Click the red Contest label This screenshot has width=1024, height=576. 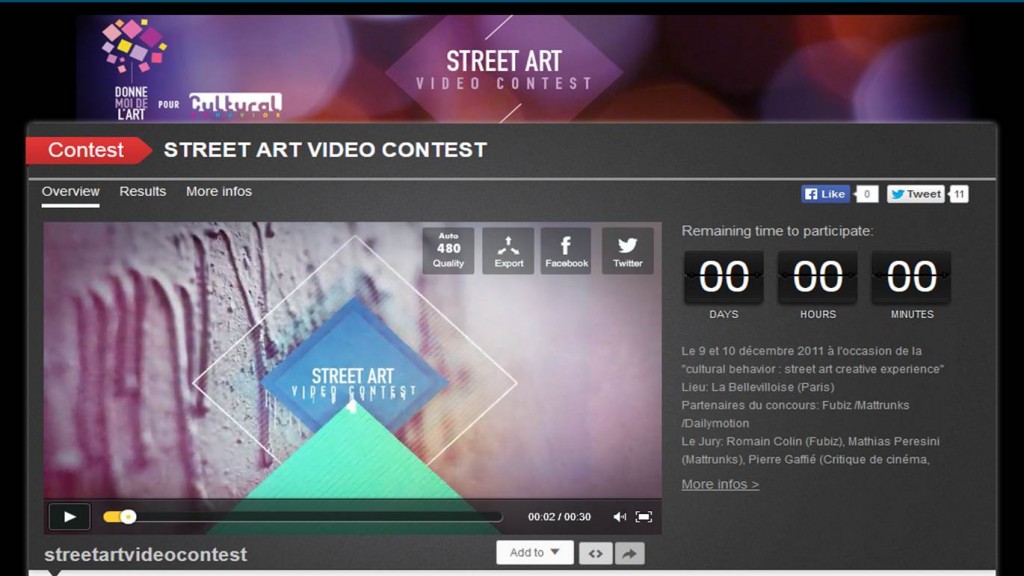(x=87, y=150)
